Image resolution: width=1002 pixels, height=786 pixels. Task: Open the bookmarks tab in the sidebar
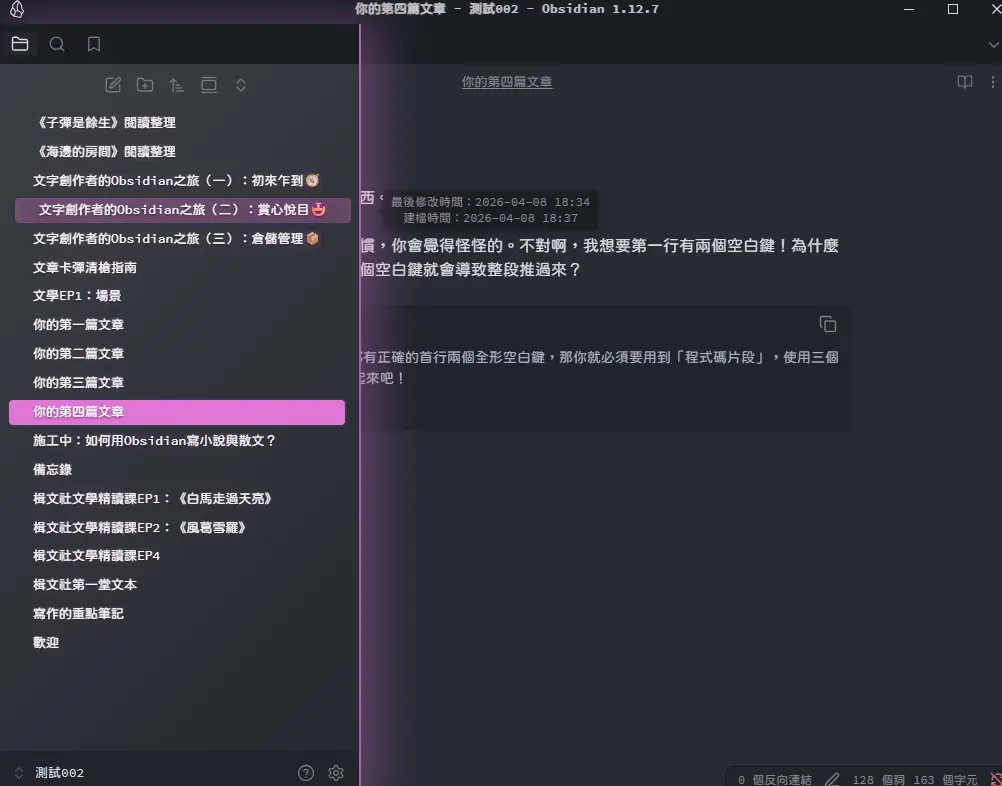click(x=94, y=44)
